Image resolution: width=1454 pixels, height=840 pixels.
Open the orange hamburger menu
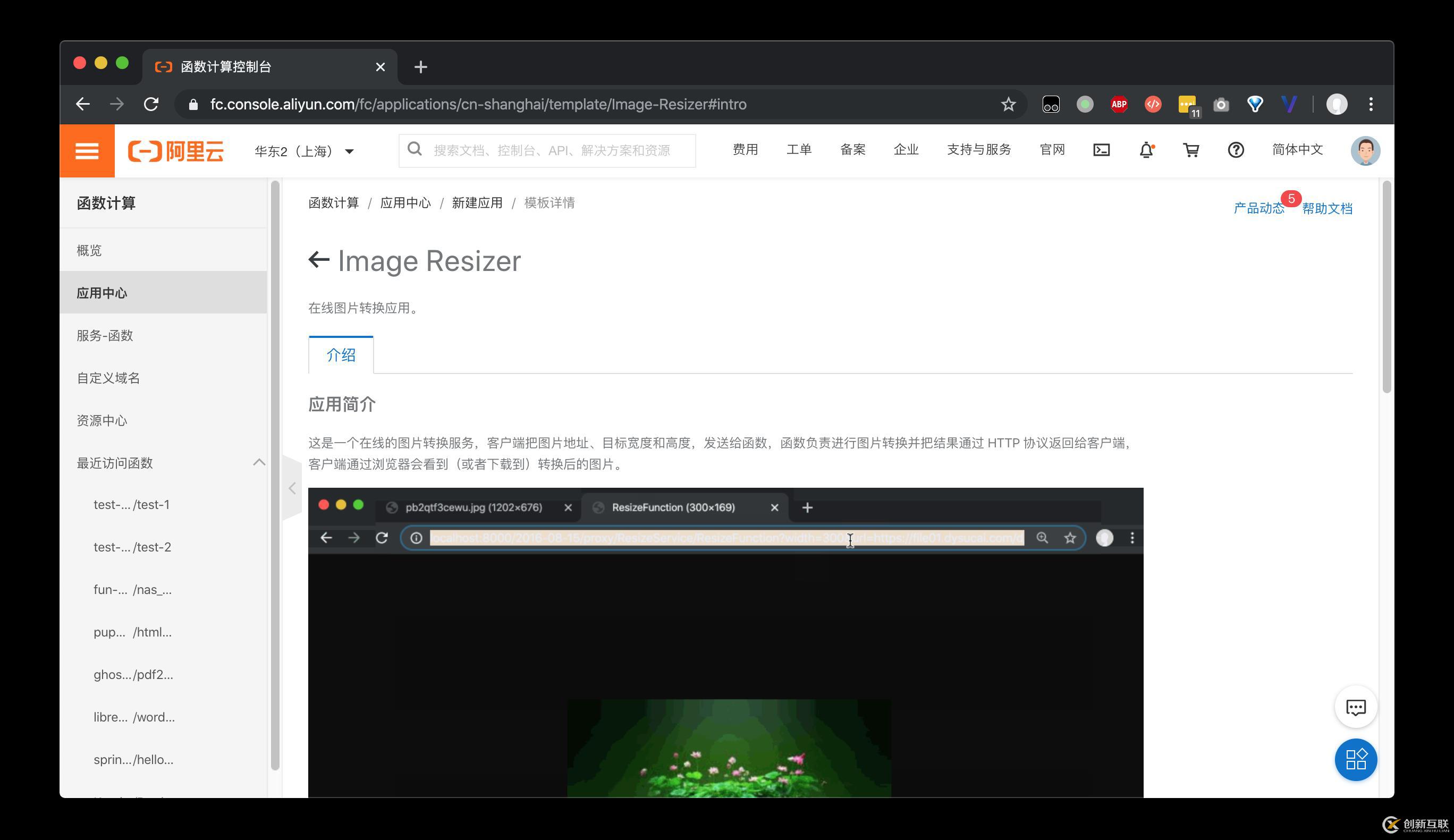[87, 150]
